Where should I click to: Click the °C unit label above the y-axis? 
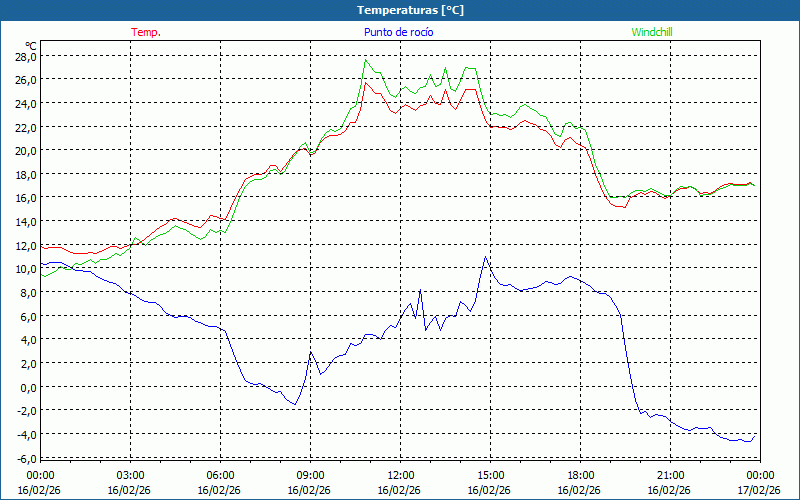click(x=30, y=45)
